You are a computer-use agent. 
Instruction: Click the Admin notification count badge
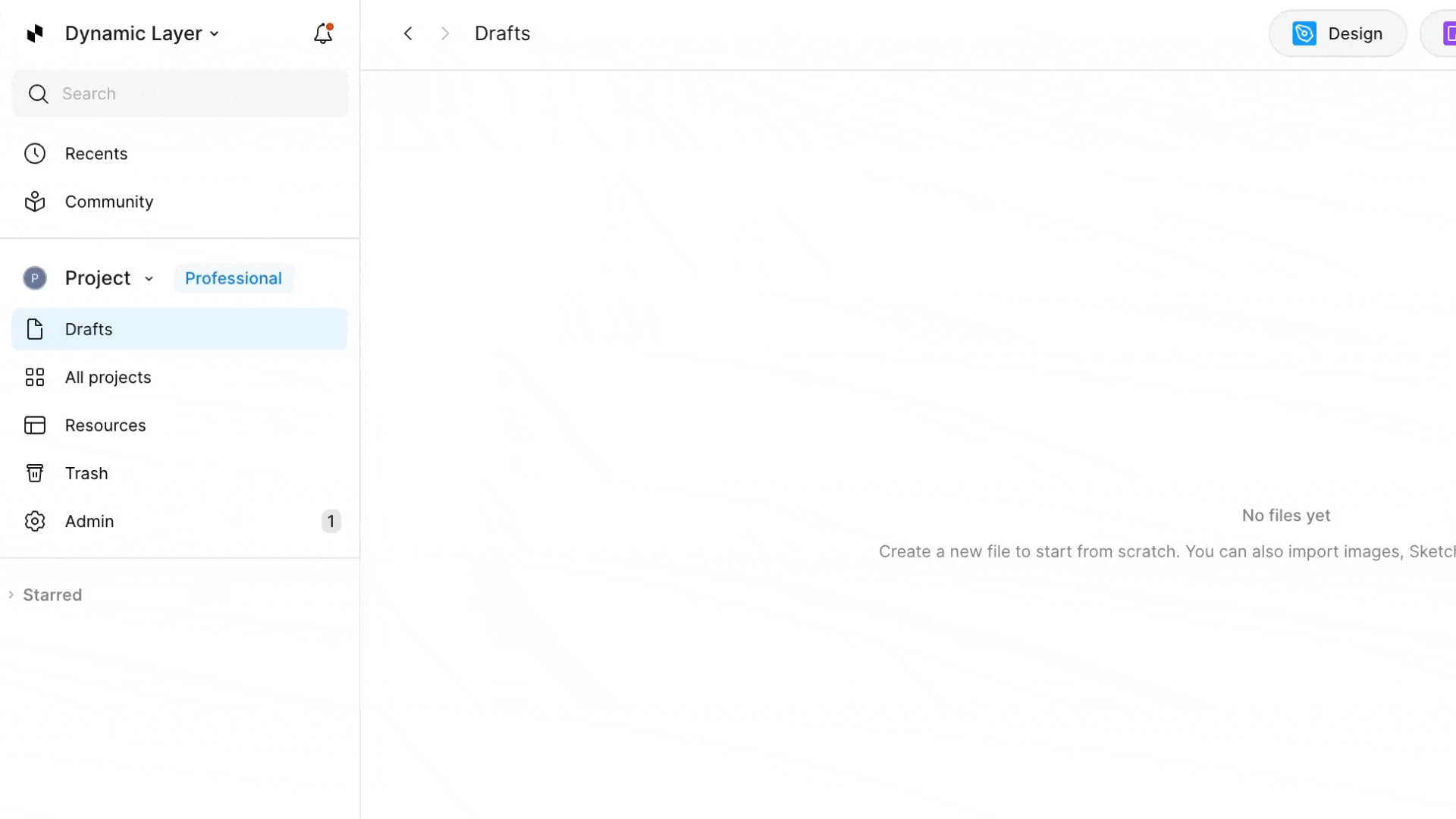[x=331, y=522]
